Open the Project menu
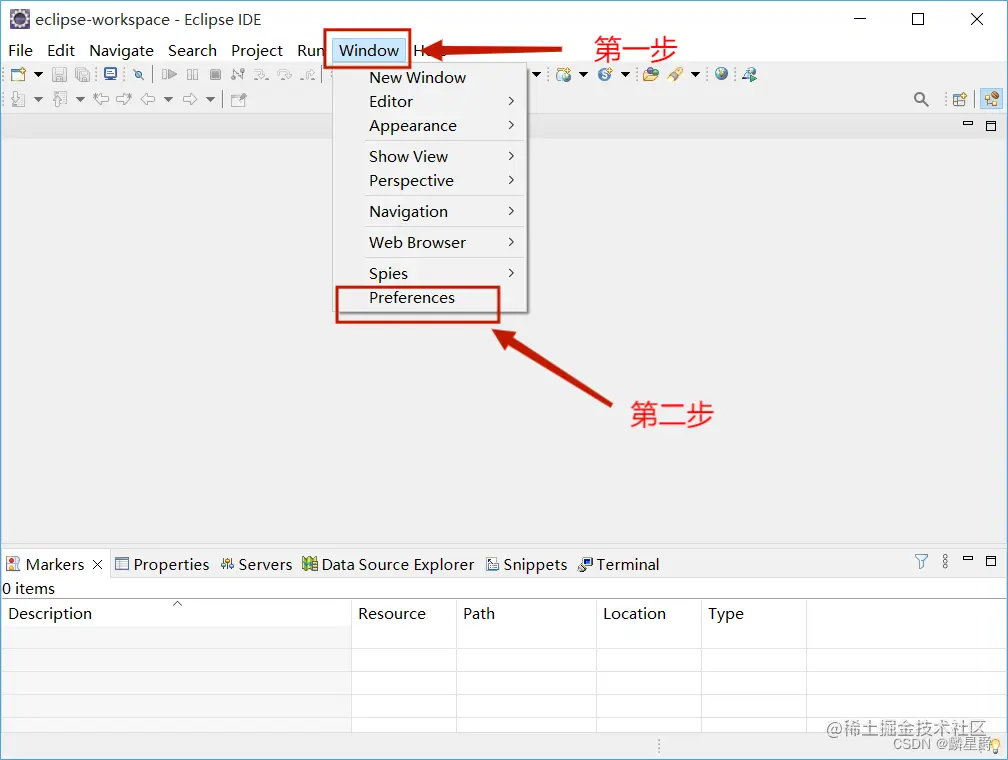The height and width of the screenshot is (760, 1008). [256, 50]
